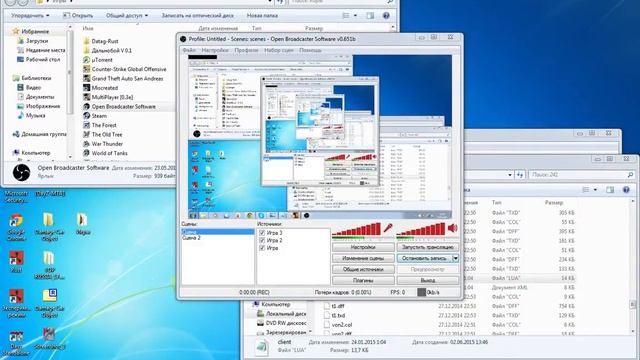Click Изменение сцены
640x360 pixels.
click(x=363, y=258)
